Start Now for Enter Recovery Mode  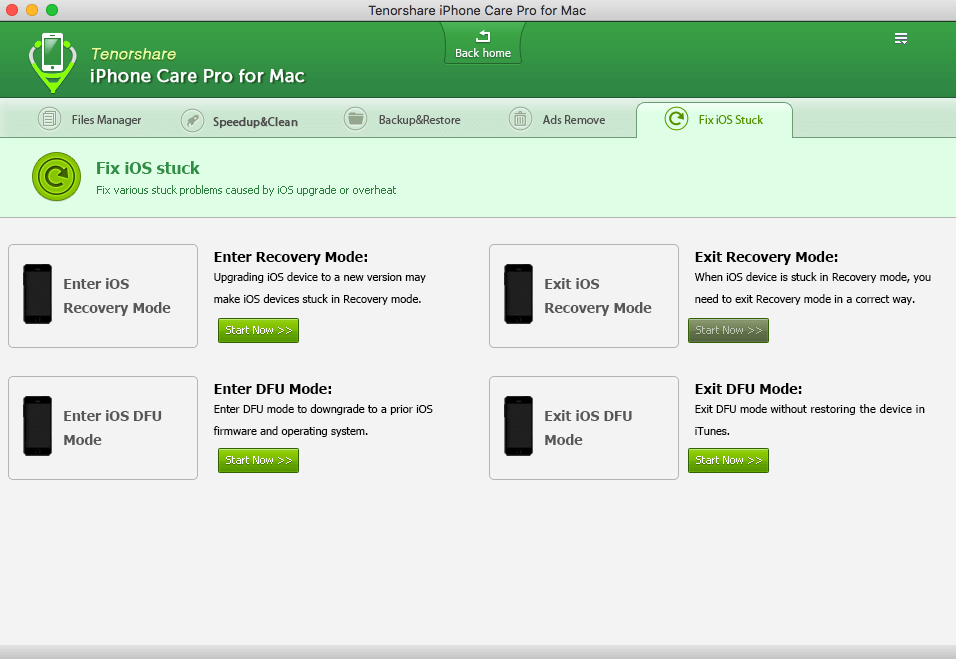click(259, 330)
